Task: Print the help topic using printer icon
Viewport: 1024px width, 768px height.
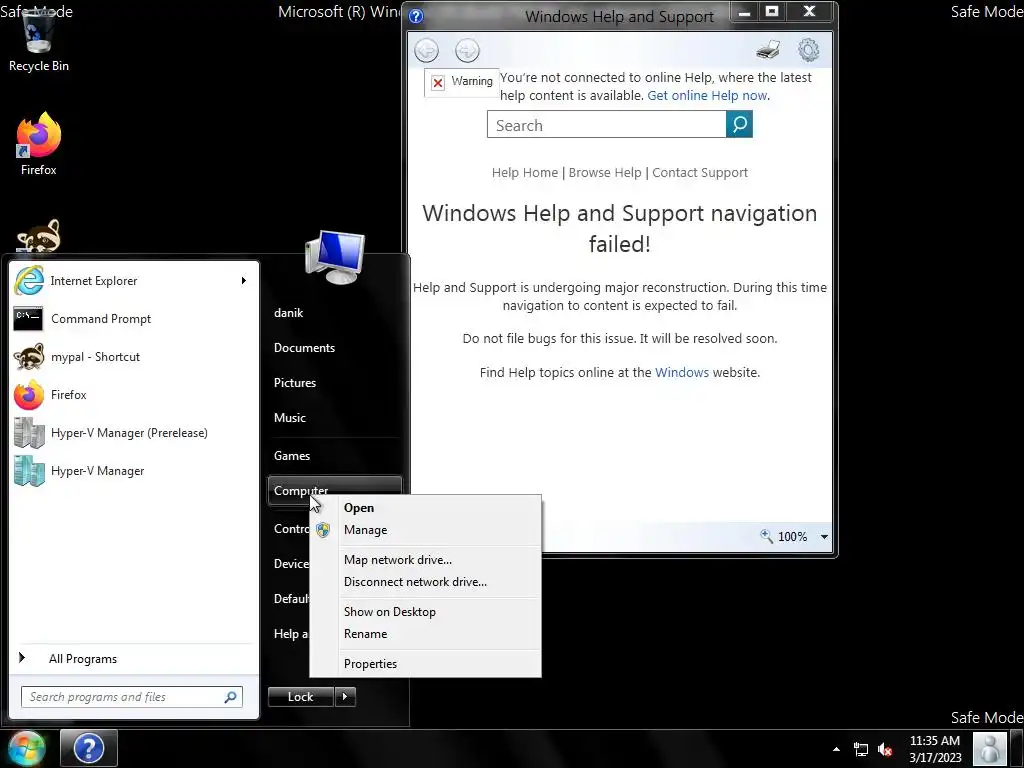Action: pyautogui.click(x=768, y=50)
